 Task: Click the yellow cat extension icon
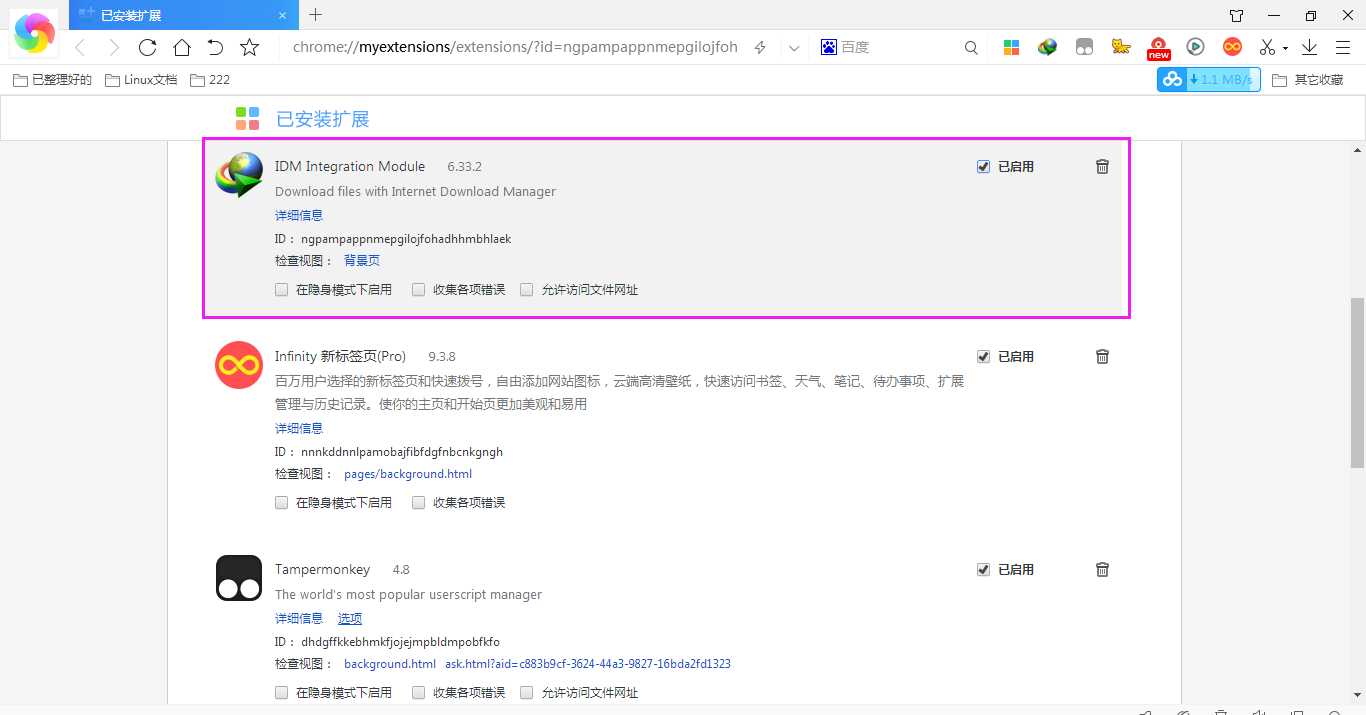click(x=1121, y=47)
